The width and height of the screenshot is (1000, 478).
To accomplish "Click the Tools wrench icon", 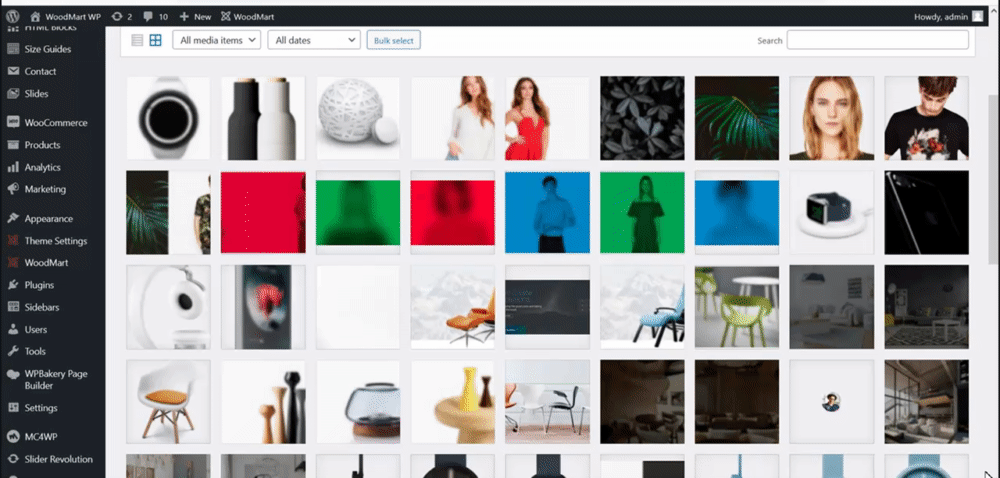I will coord(13,351).
